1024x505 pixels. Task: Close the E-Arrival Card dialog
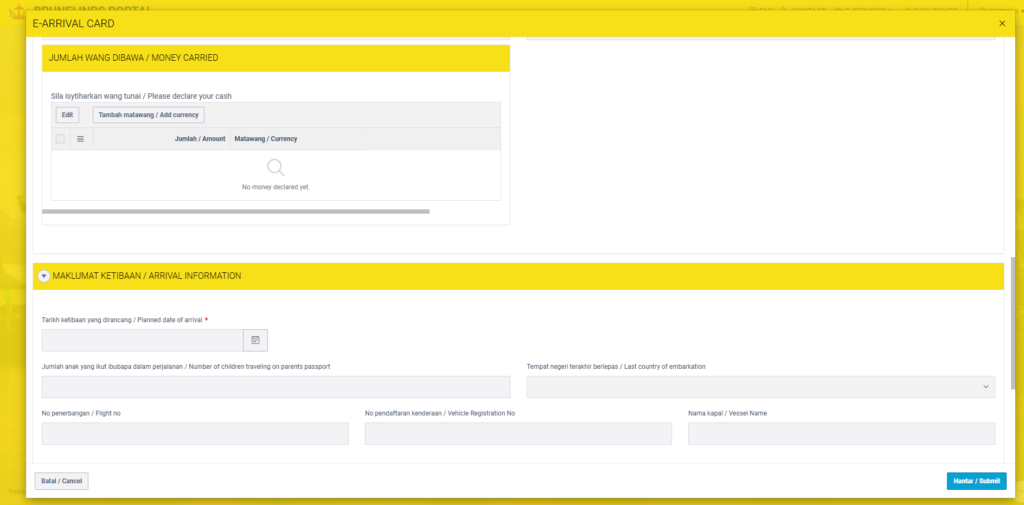(1002, 23)
